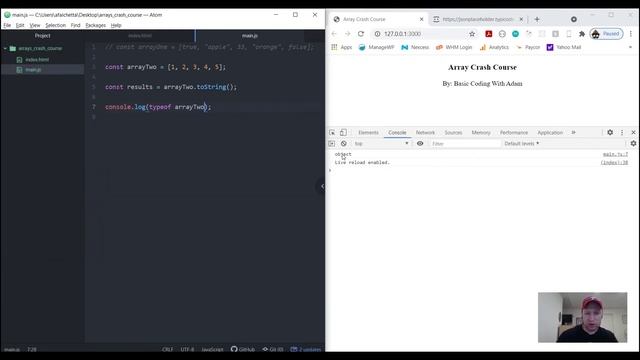Click the console Filter input field
This screenshot has width=640, height=360.
[x=465, y=144]
